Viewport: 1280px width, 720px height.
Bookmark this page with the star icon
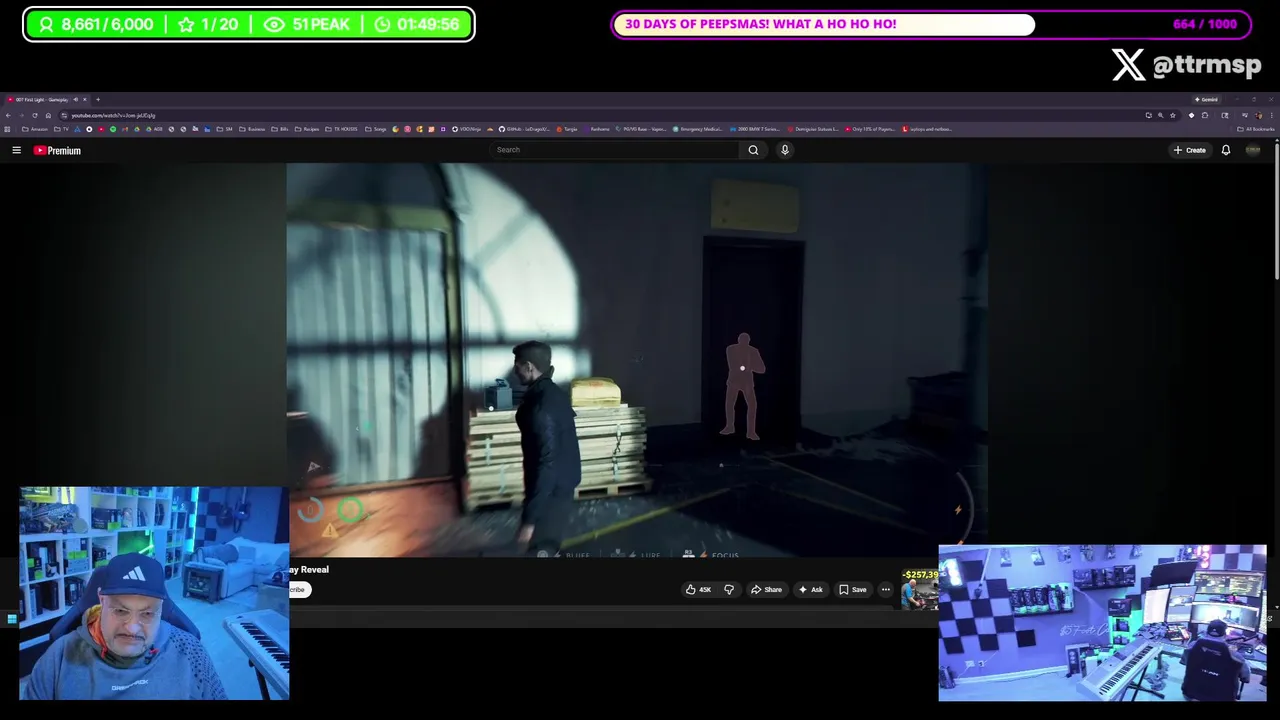[1173, 115]
